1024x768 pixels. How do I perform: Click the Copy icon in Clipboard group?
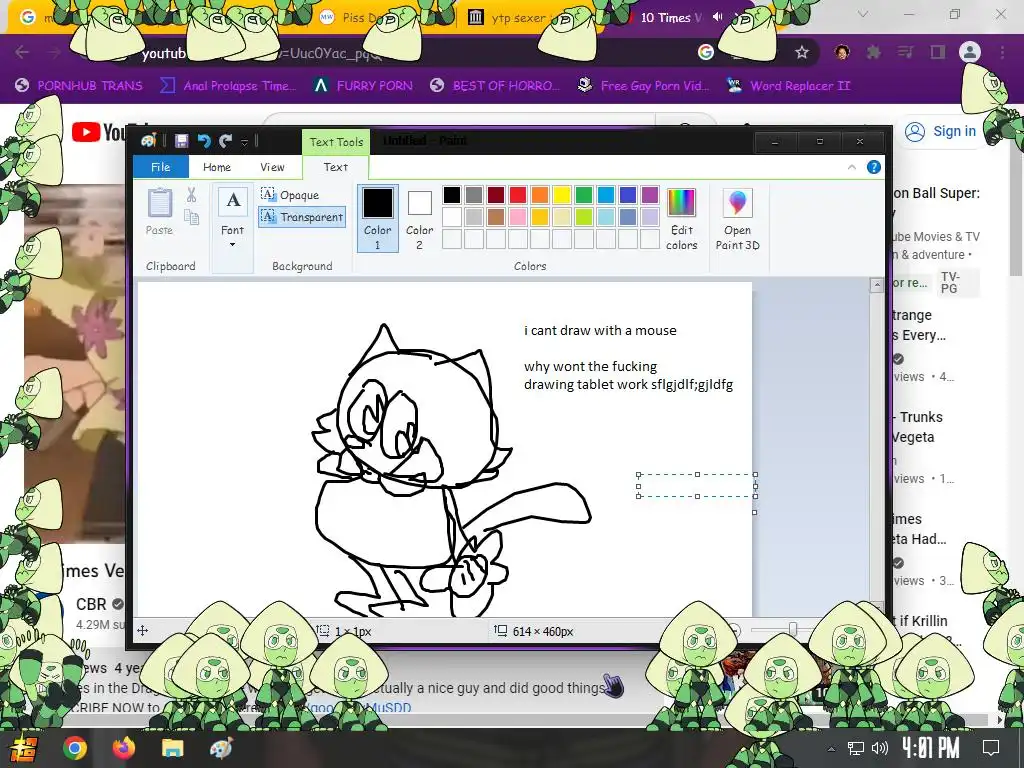tap(191, 217)
